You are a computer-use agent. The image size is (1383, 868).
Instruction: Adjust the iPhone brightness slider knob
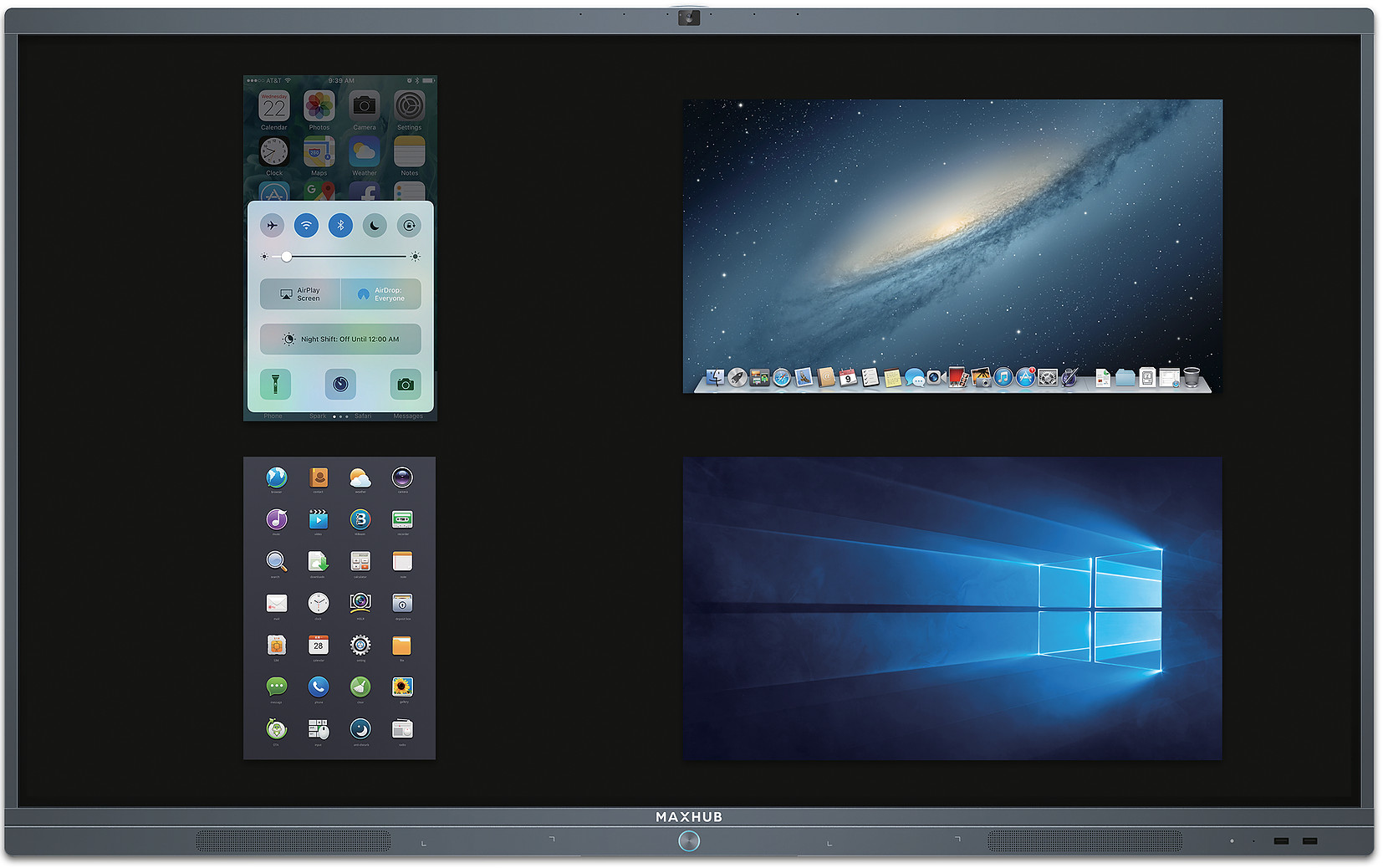coord(287,257)
